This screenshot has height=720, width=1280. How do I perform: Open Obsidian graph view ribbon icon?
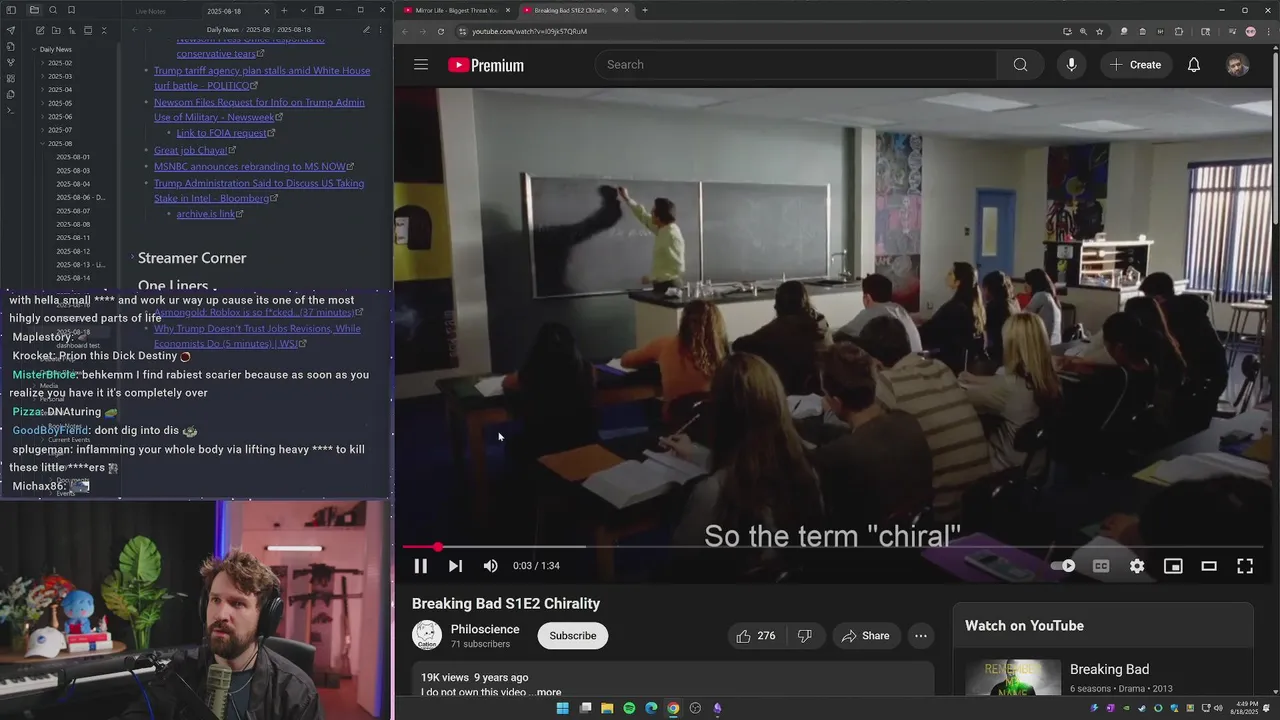coord(11,62)
